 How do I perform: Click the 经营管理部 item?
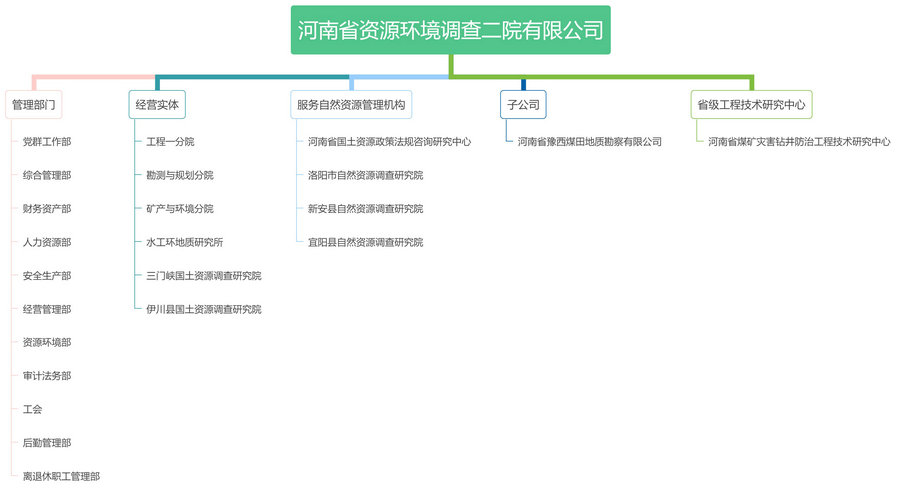[x=47, y=309]
